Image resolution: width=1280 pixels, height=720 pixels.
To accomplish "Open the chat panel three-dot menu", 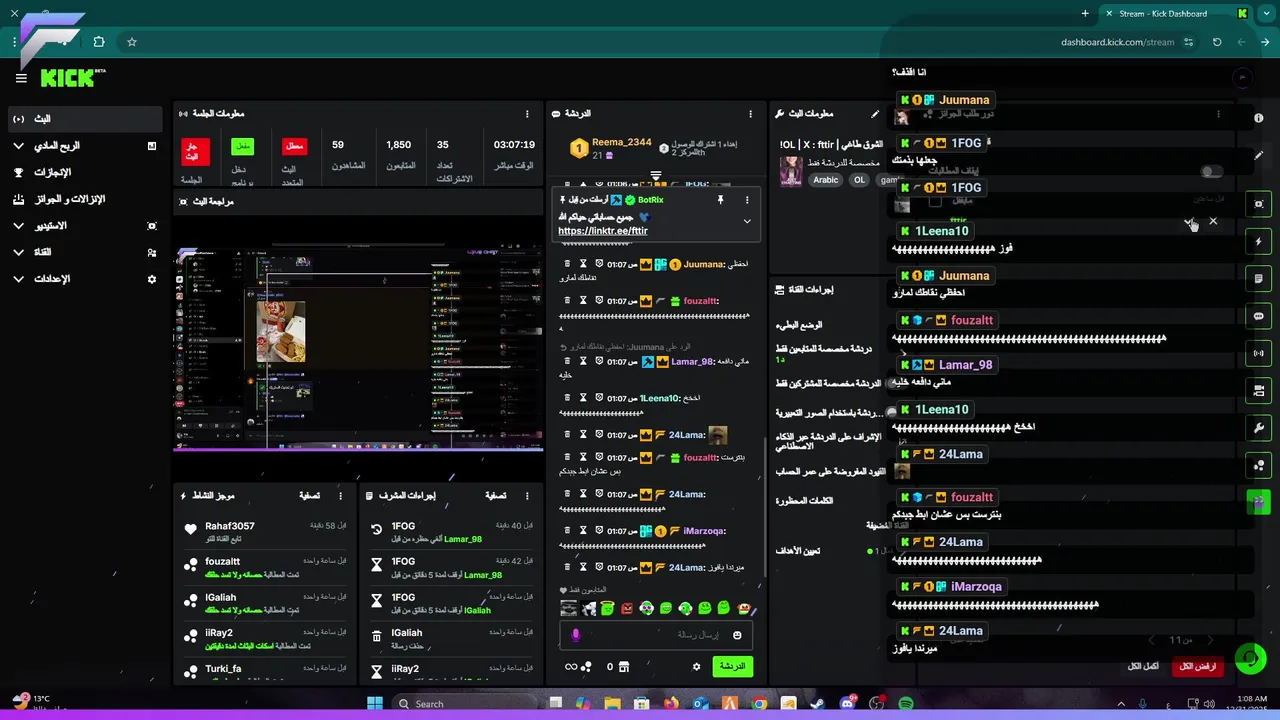I will click(x=752, y=114).
